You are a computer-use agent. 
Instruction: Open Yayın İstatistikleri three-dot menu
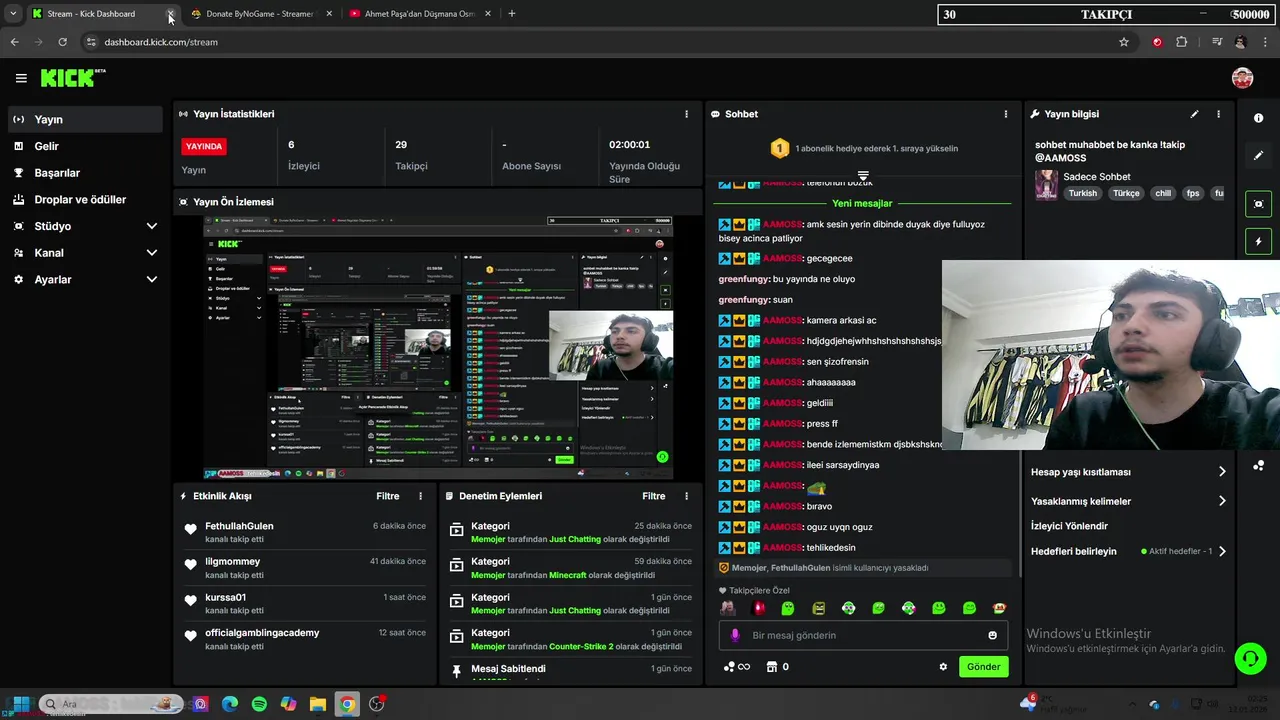click(x=686, y=114)
